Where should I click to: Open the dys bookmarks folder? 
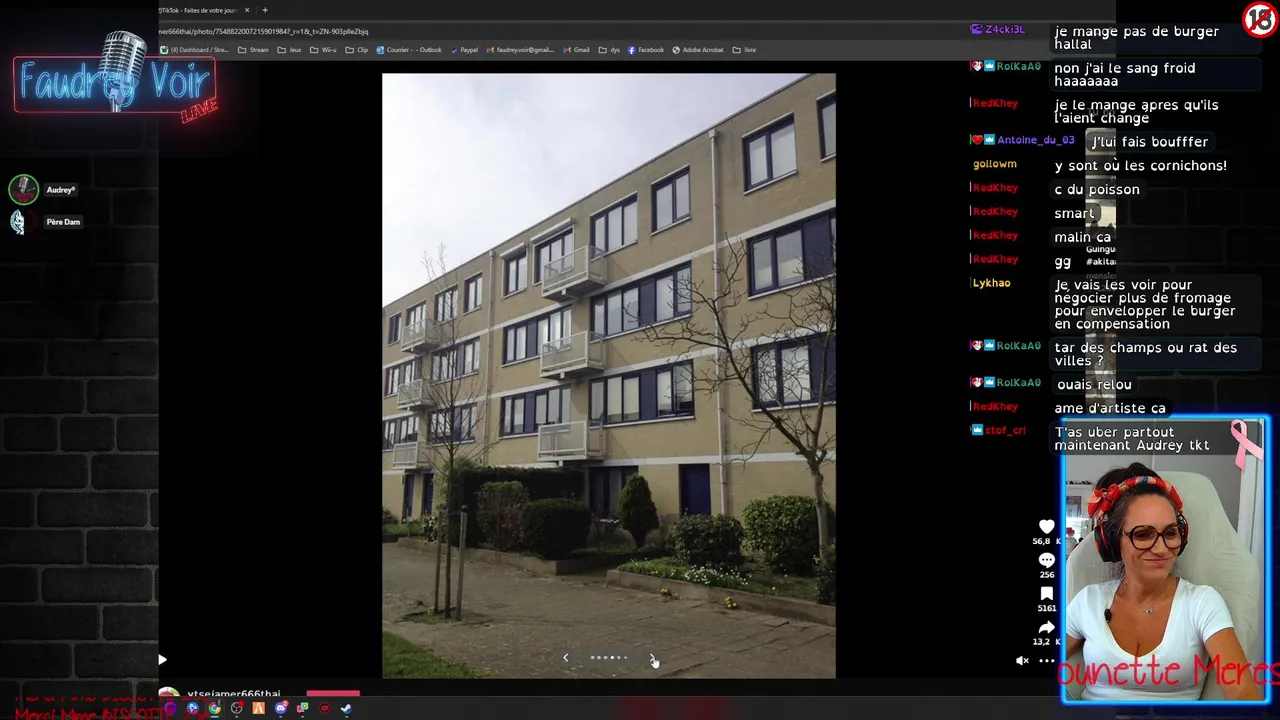pos(609,50)
